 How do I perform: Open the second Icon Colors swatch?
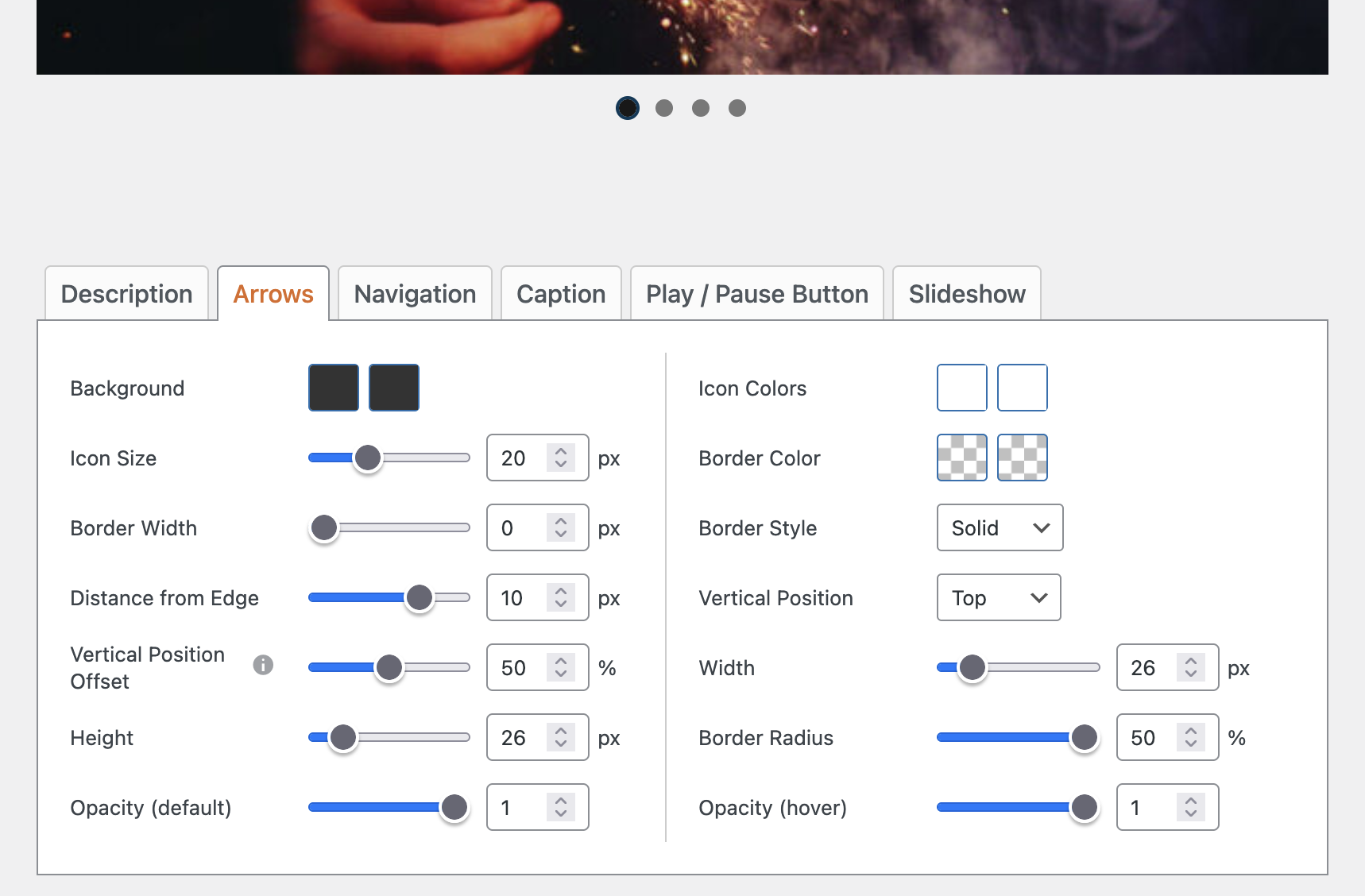coord(1022,388)
